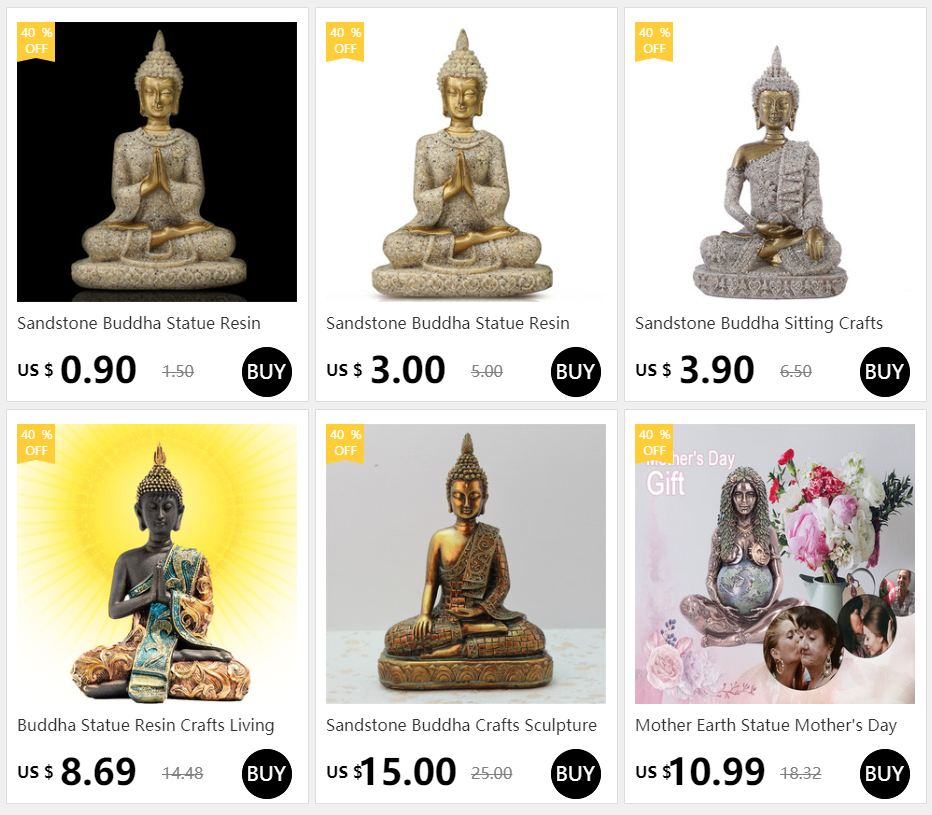Open the Mother's Day Gift product image

coord(775,564)
